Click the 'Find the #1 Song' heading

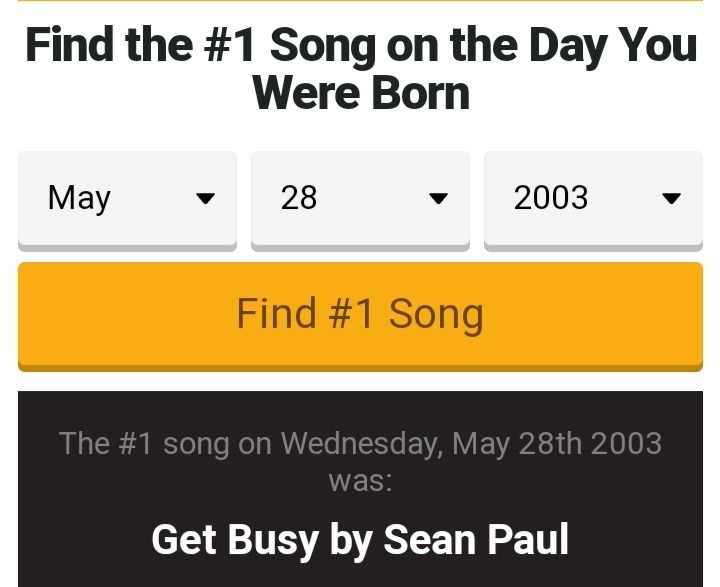click(x=360, y=46)
